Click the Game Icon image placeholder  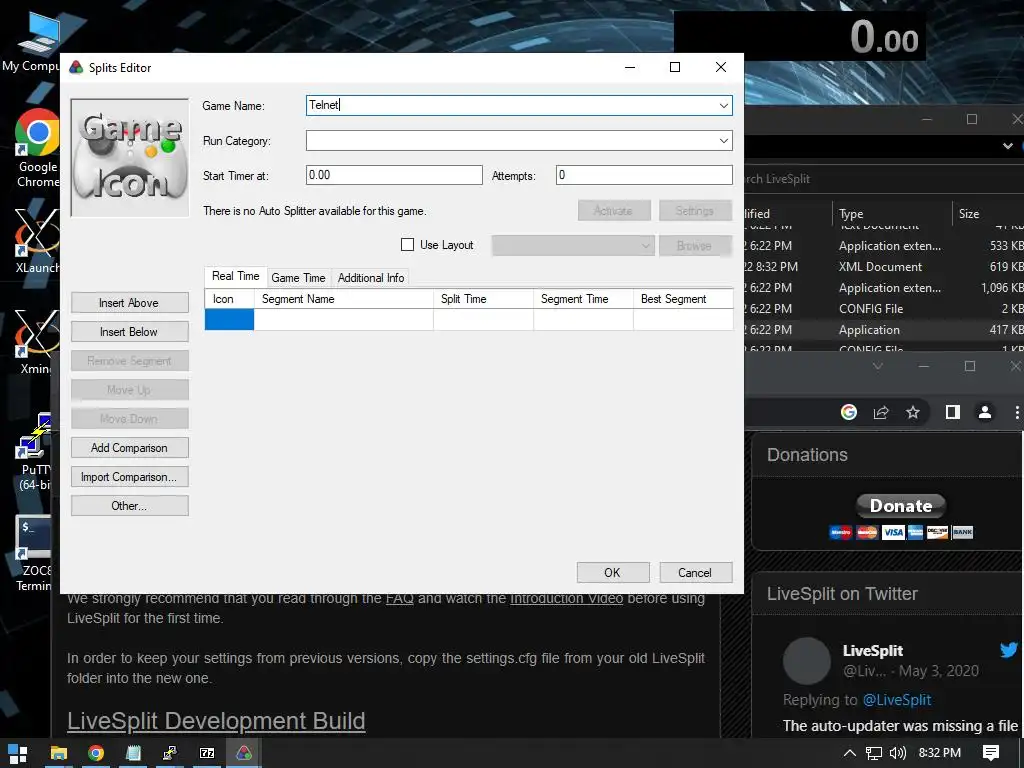pos(129,157)
